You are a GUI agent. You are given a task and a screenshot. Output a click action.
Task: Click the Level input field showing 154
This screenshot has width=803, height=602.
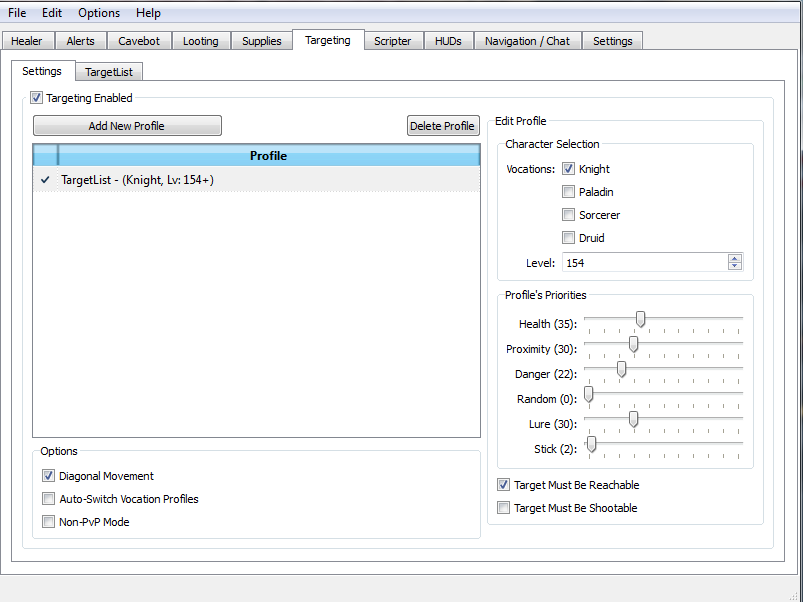644,263
